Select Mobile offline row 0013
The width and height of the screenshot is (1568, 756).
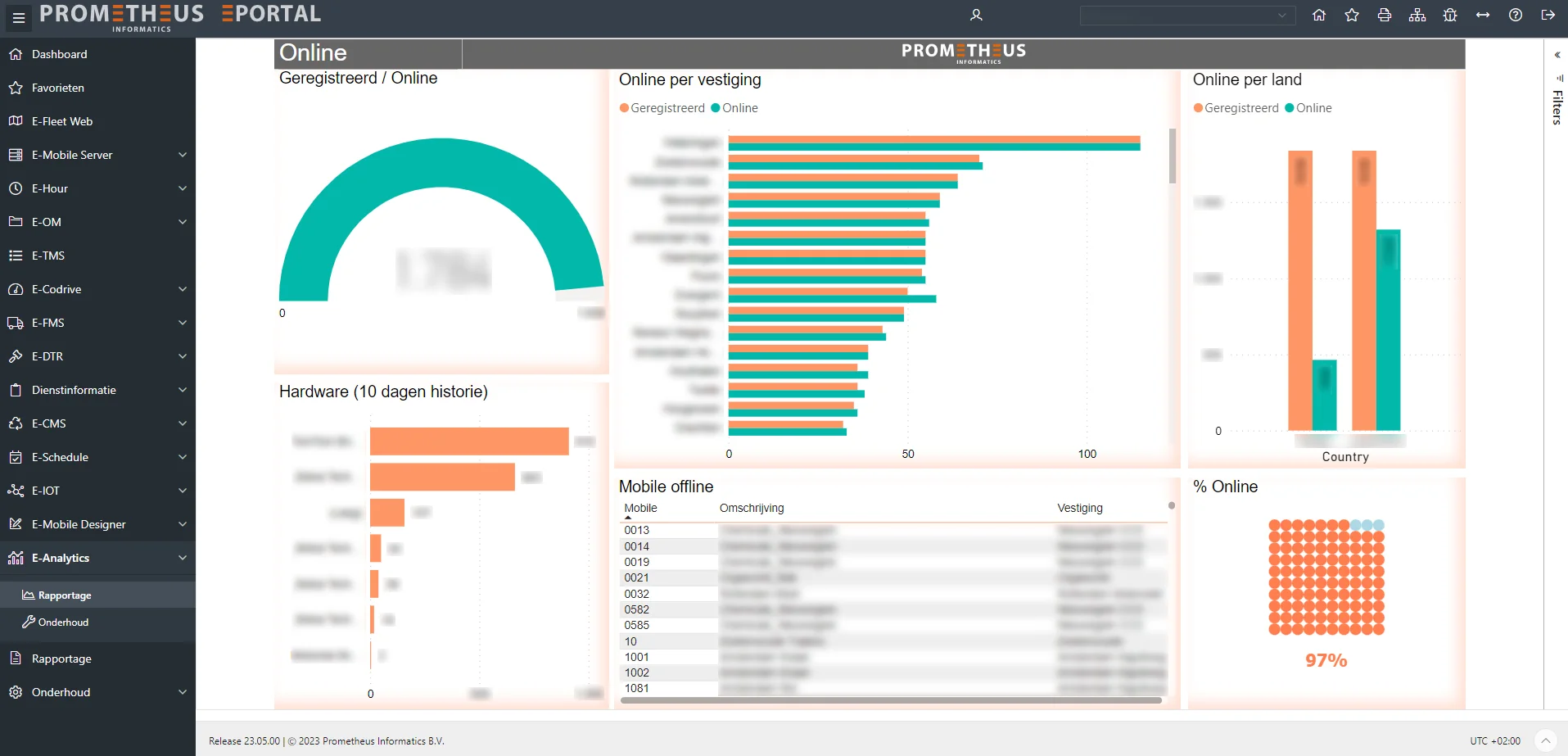tap(894, 531)
